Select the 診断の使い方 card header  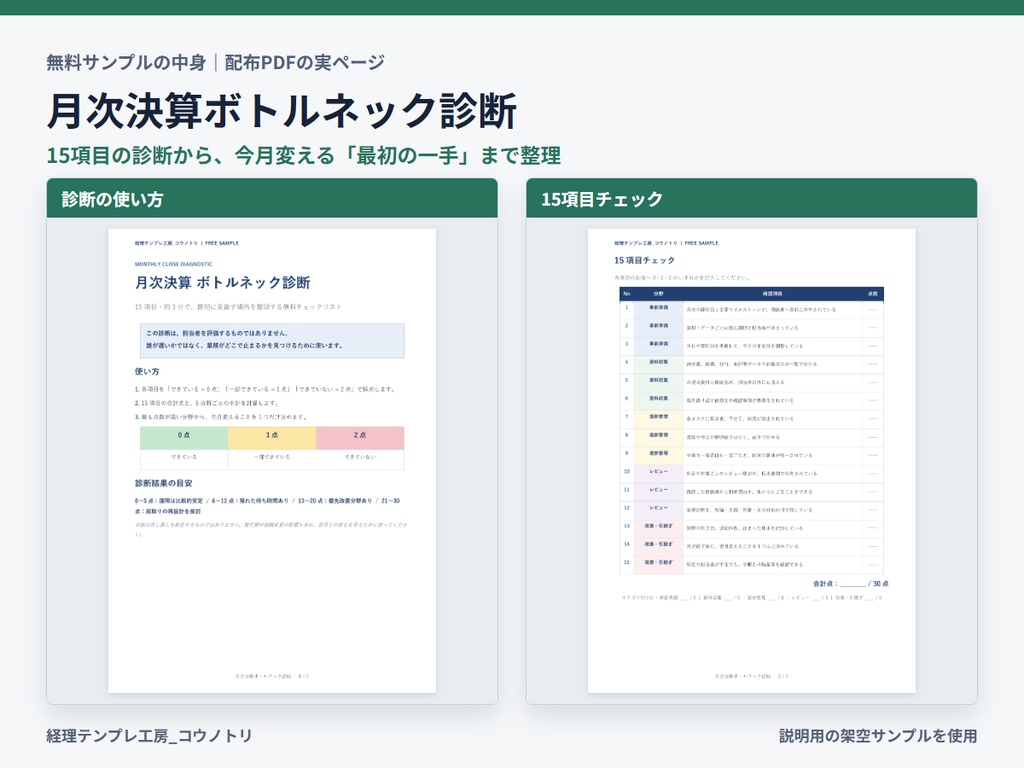point(272,199)
